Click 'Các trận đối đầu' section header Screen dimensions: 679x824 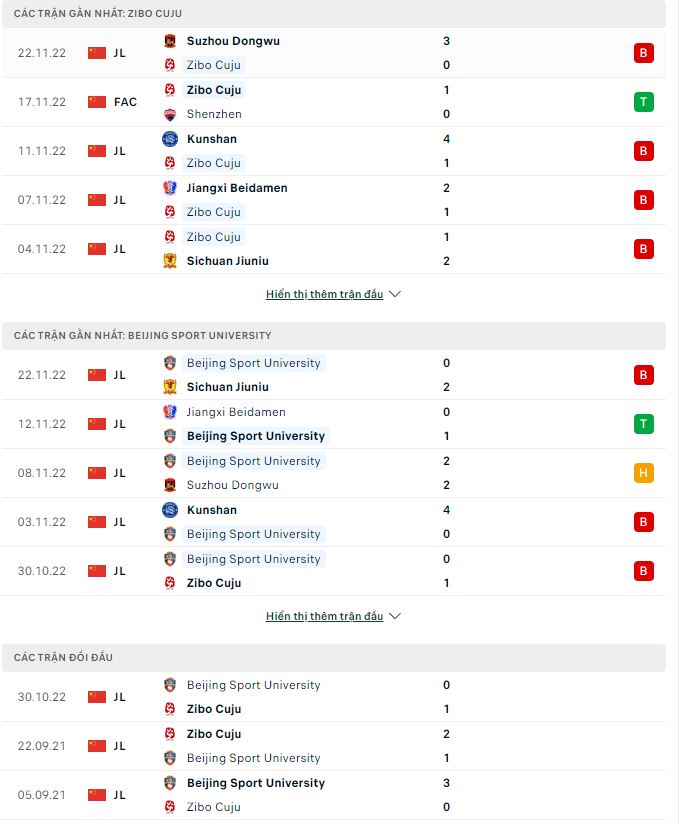pos(70,657)
